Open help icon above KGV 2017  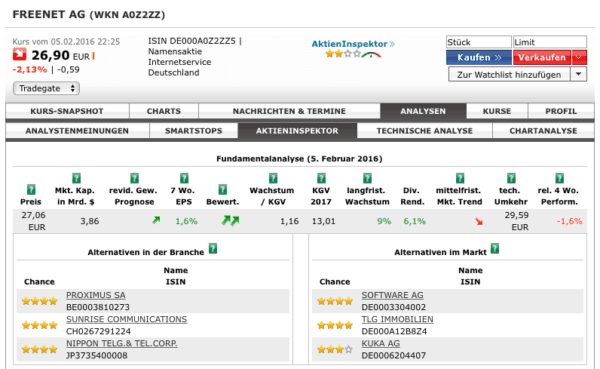coord(321,178)
